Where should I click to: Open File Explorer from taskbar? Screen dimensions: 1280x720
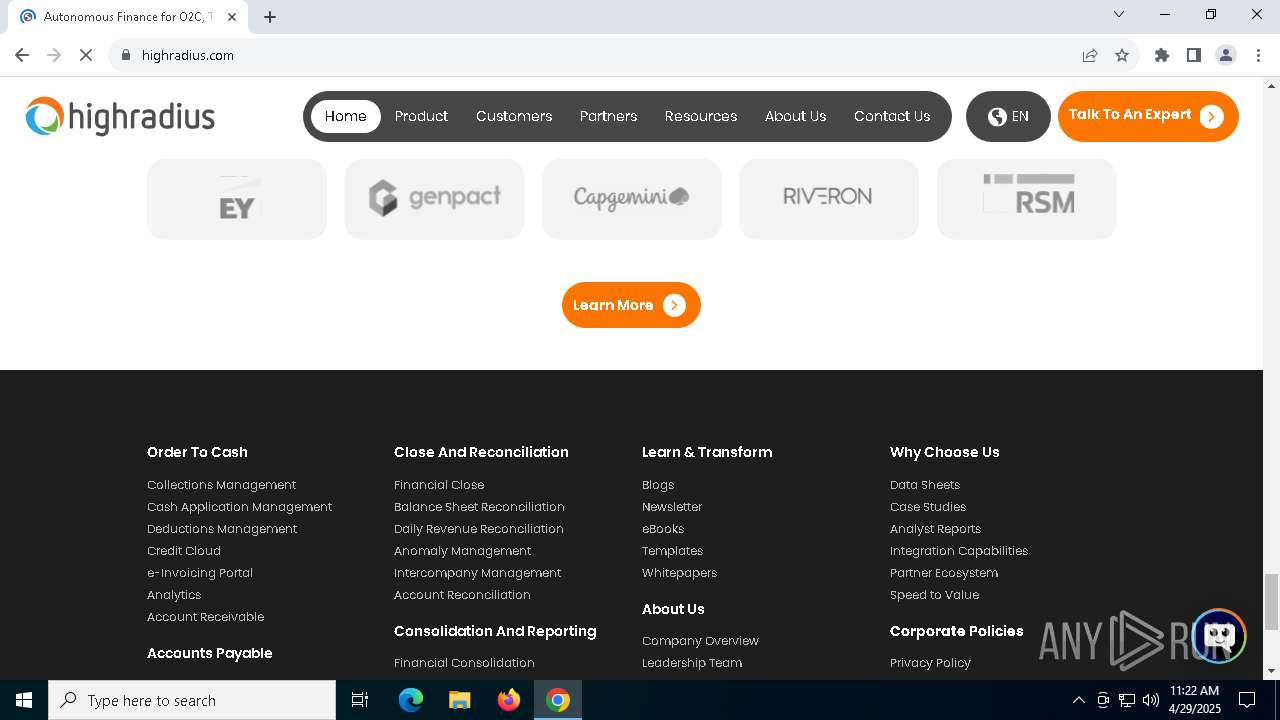point(459,700)
